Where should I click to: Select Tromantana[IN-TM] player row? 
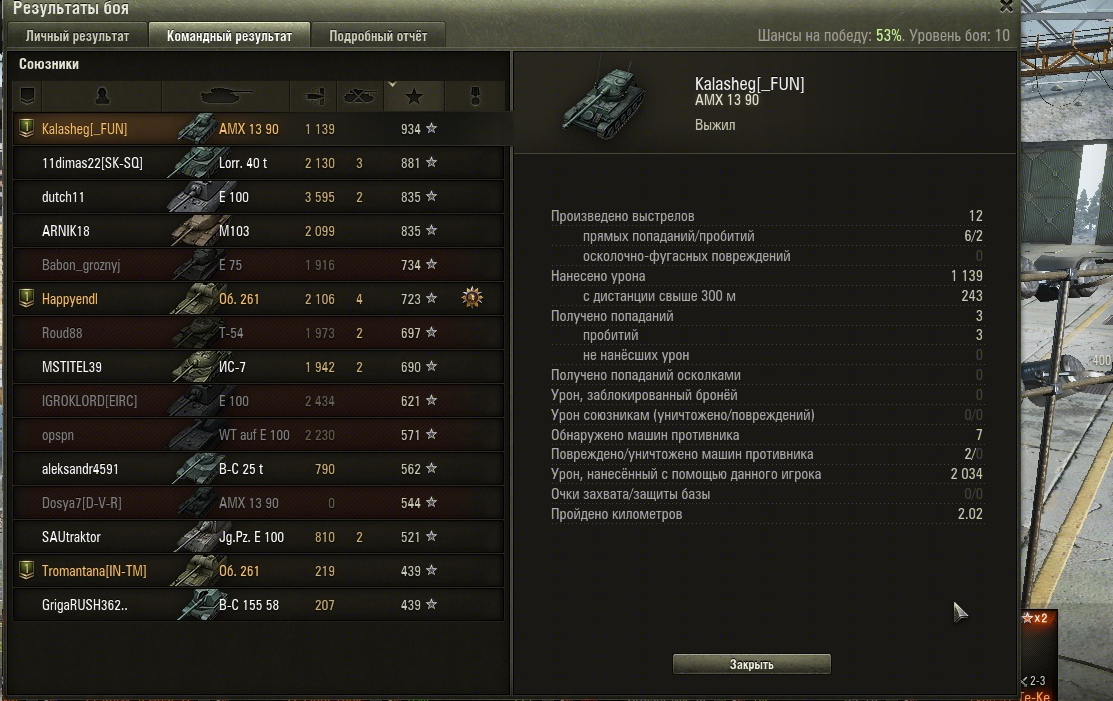[258, 571]
